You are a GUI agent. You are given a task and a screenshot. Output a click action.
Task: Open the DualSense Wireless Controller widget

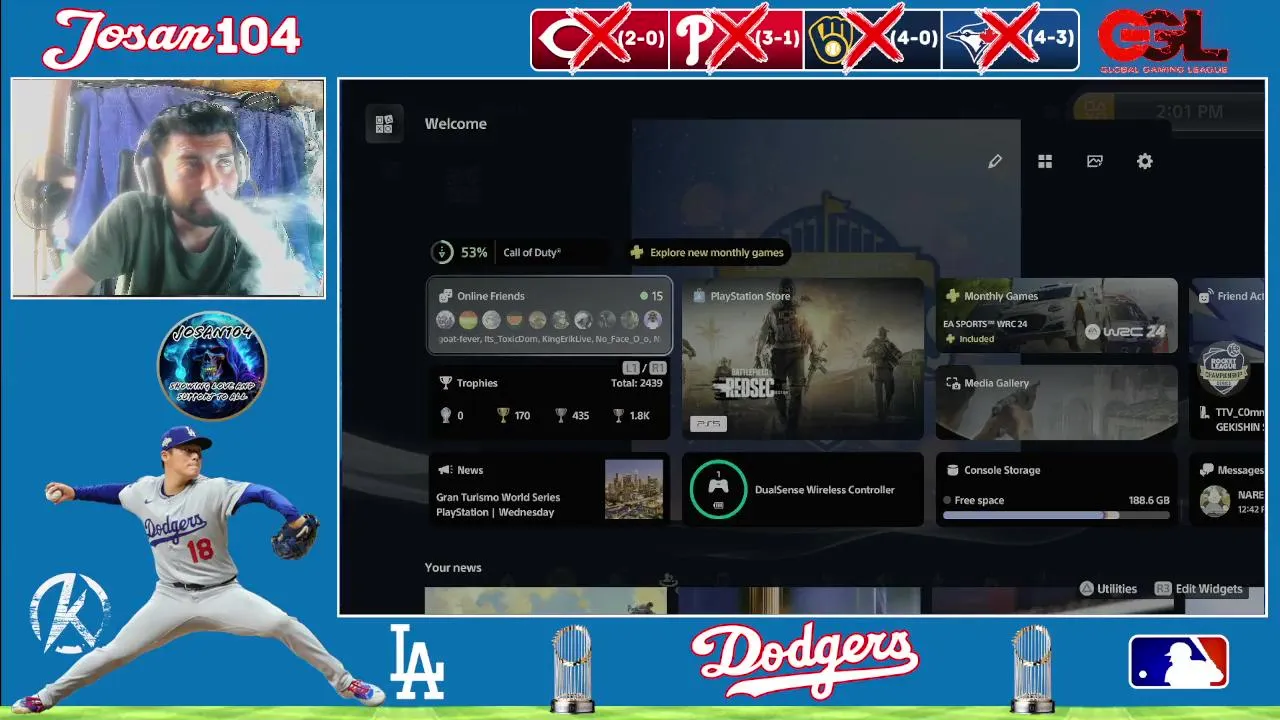[803, 489]
